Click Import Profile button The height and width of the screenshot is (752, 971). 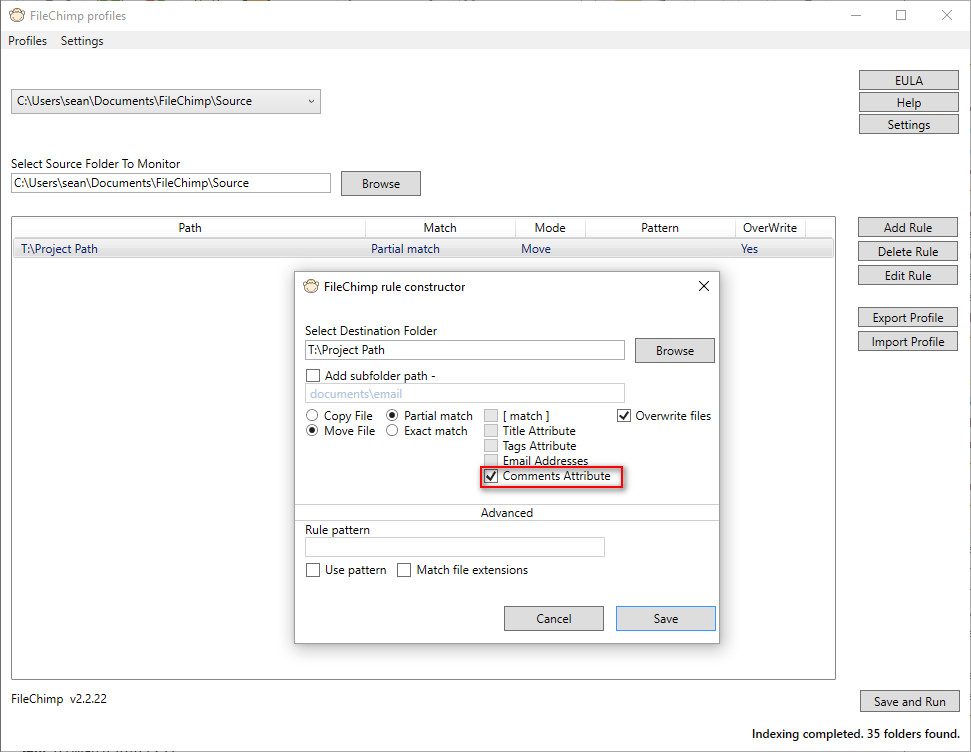point(908,342)
